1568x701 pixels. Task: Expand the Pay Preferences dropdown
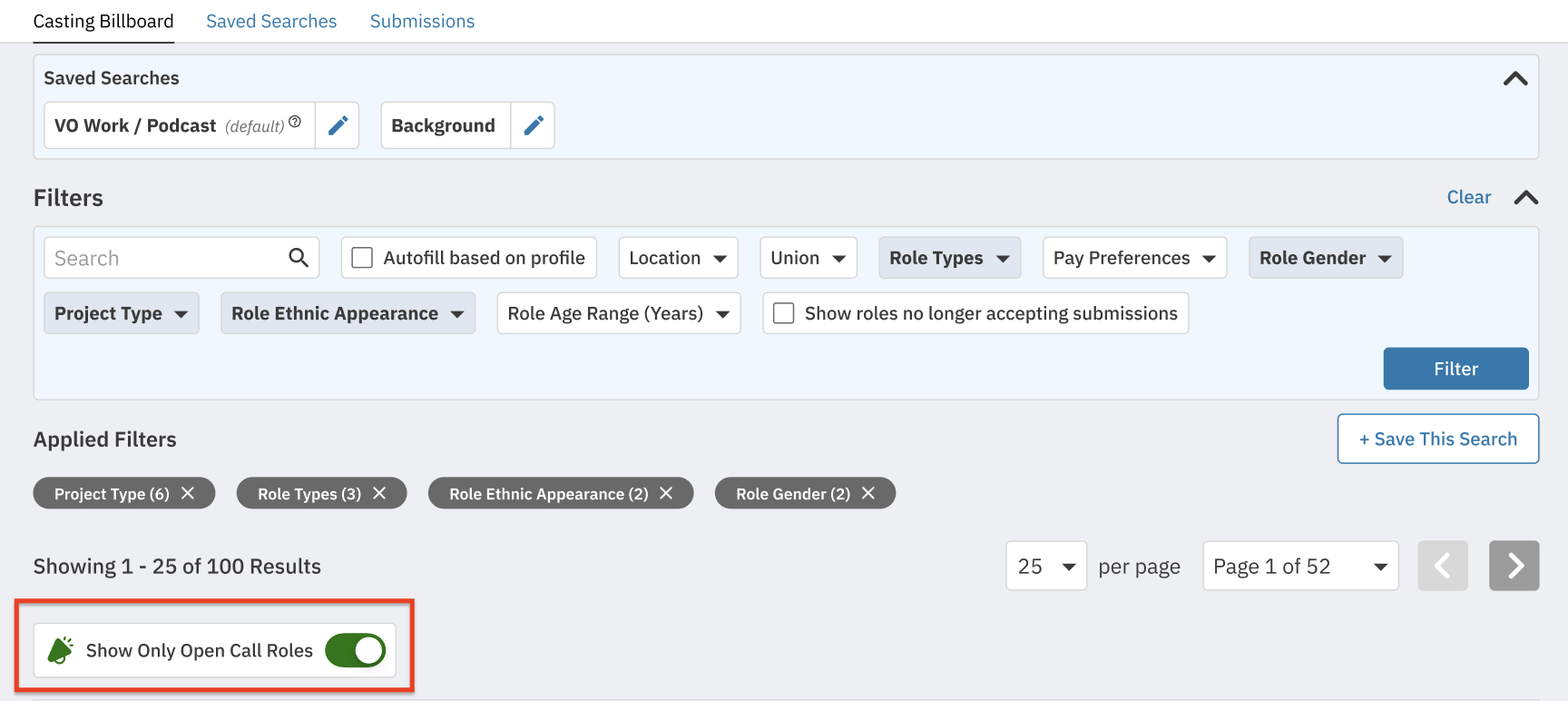(x=1134, y=258)
